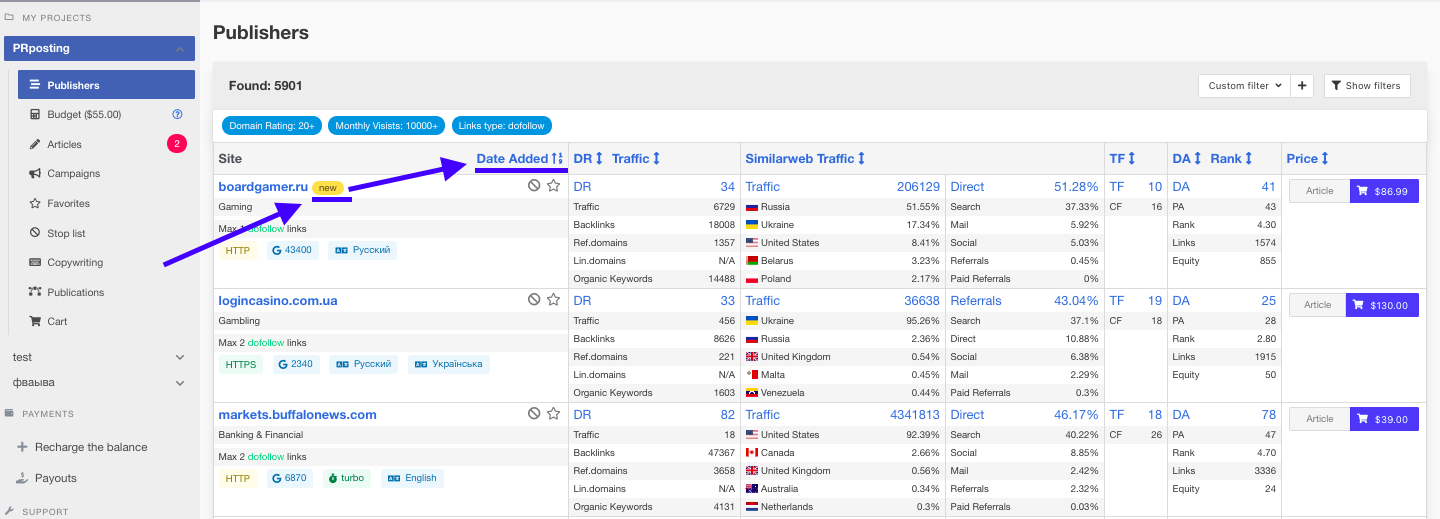Click Links type: dofollow filter tag
Screen dimensions: 1440x519
click(502, 126)
